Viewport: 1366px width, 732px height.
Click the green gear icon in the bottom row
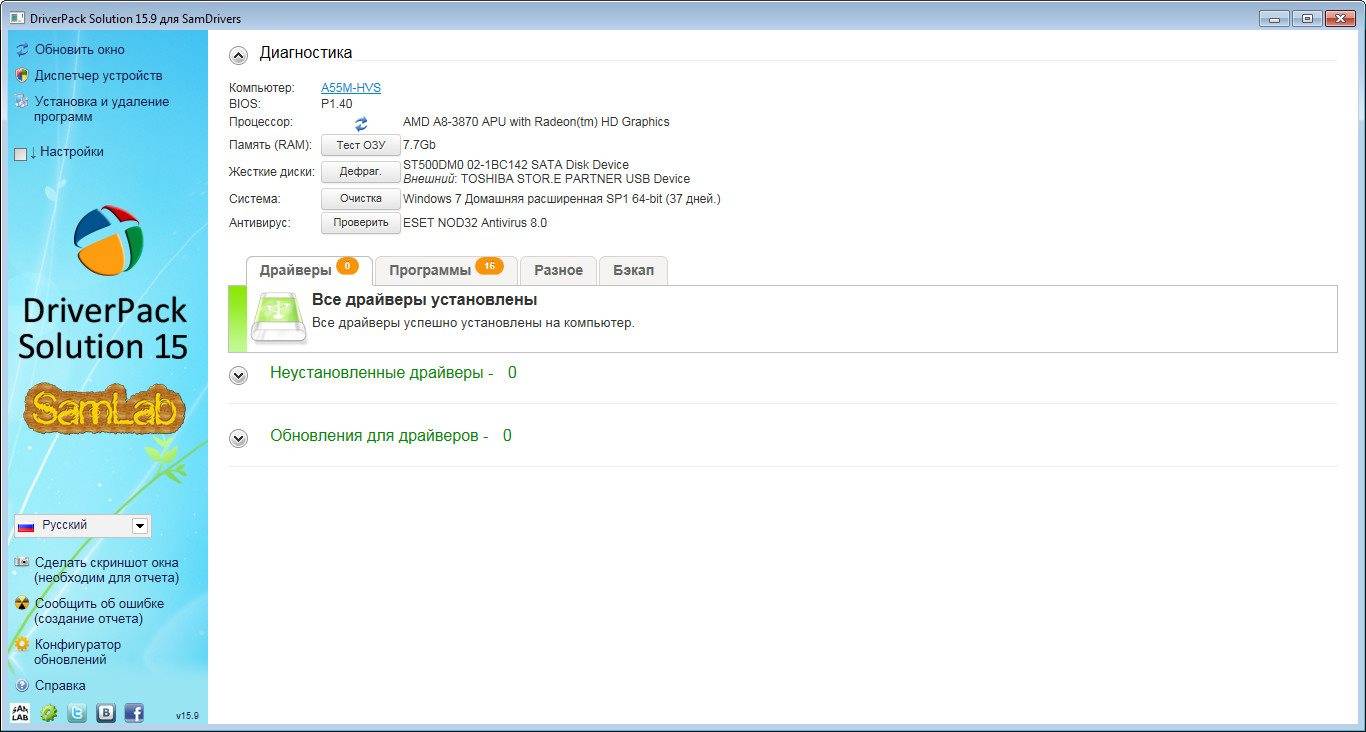tap(48, 713)
